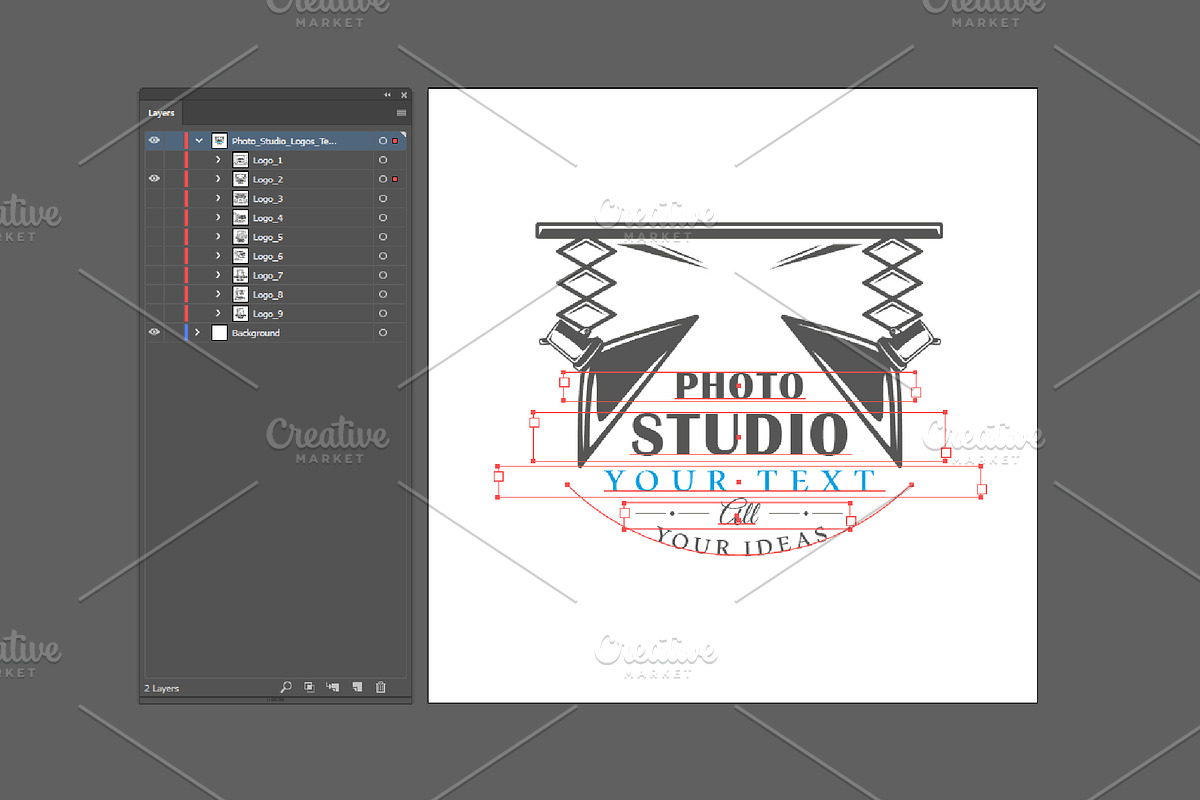This screenshot has width=1200, height=800.
Task: Close the Layers panel
Action: pos(404,95)
